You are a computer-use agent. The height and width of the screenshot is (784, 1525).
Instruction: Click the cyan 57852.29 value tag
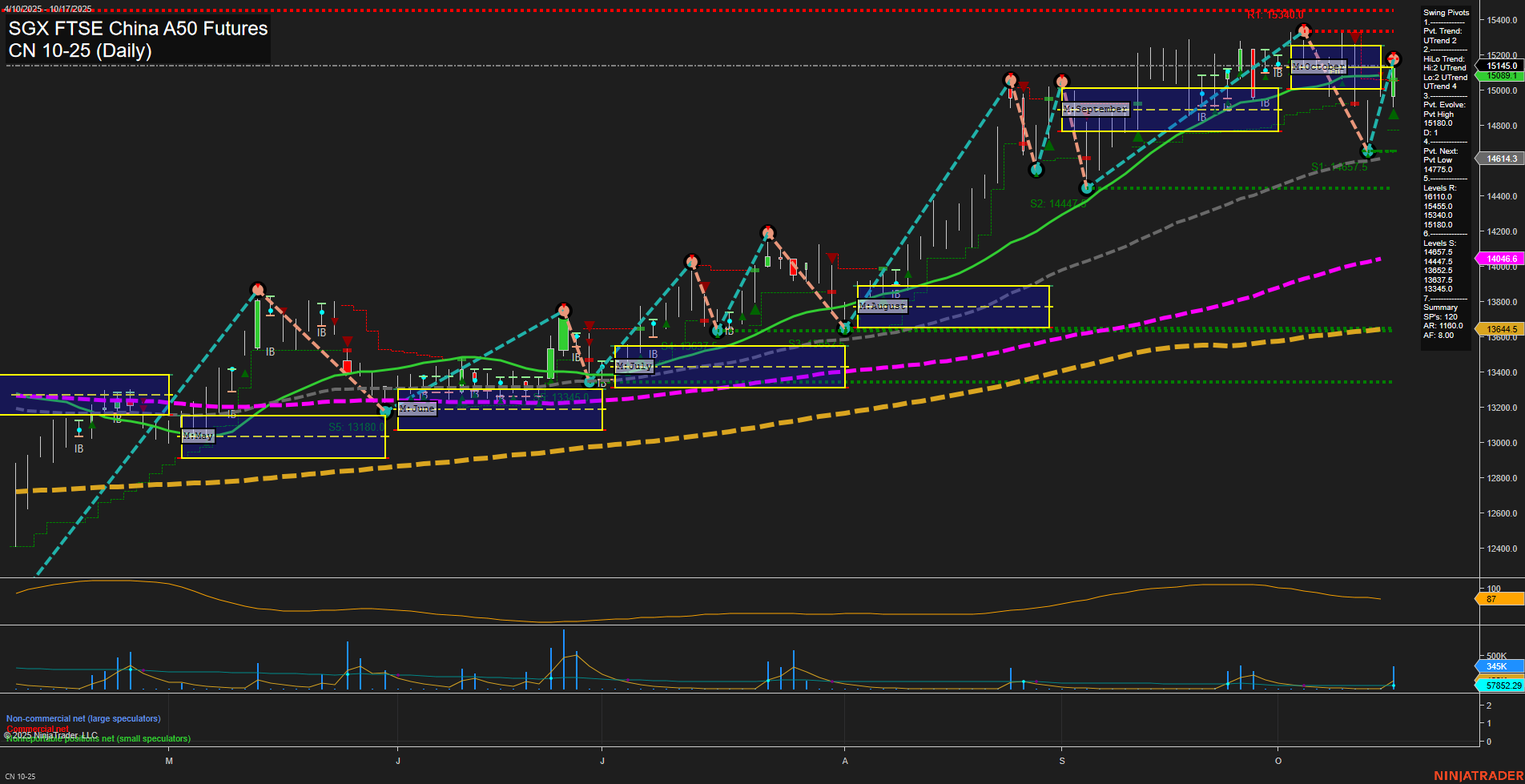(1502, 685)
